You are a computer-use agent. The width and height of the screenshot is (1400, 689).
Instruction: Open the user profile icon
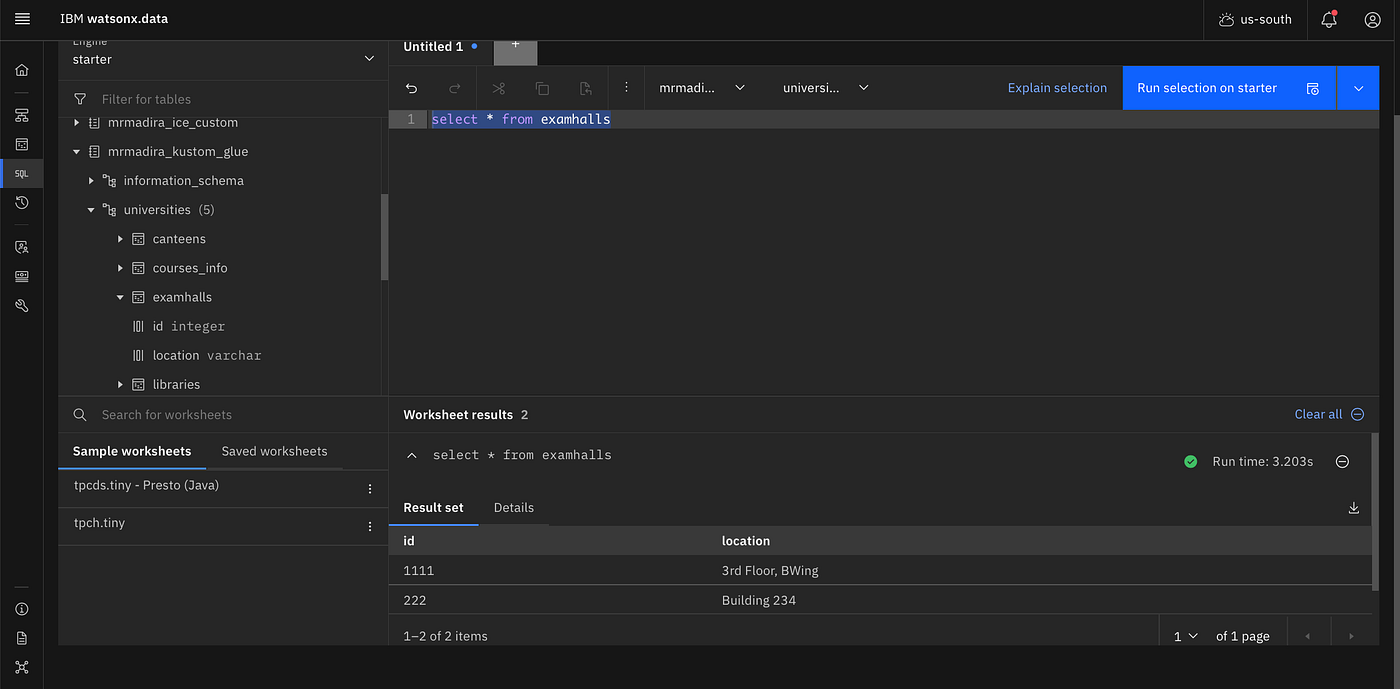[1372, 19]
